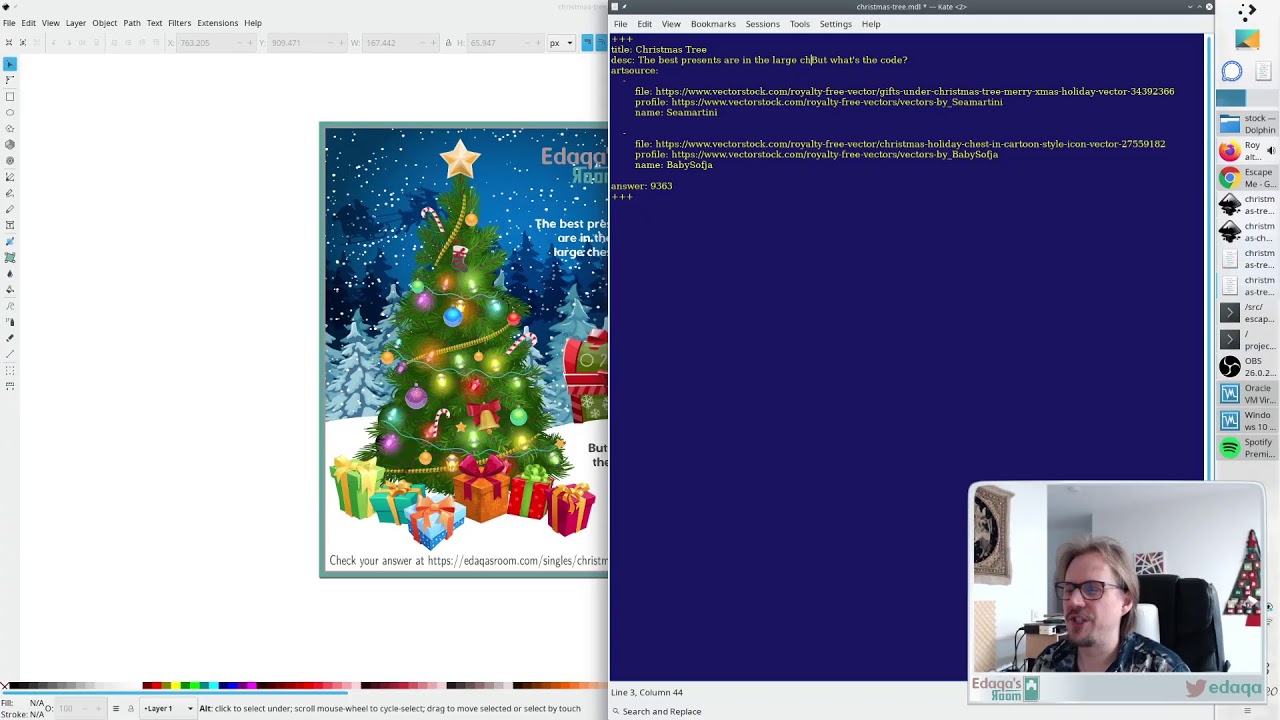Image resolution: width=1280 pixels, height=720 pixels.
Task: Choose the Text tool in Inkscape
Action: pos(10,225)
